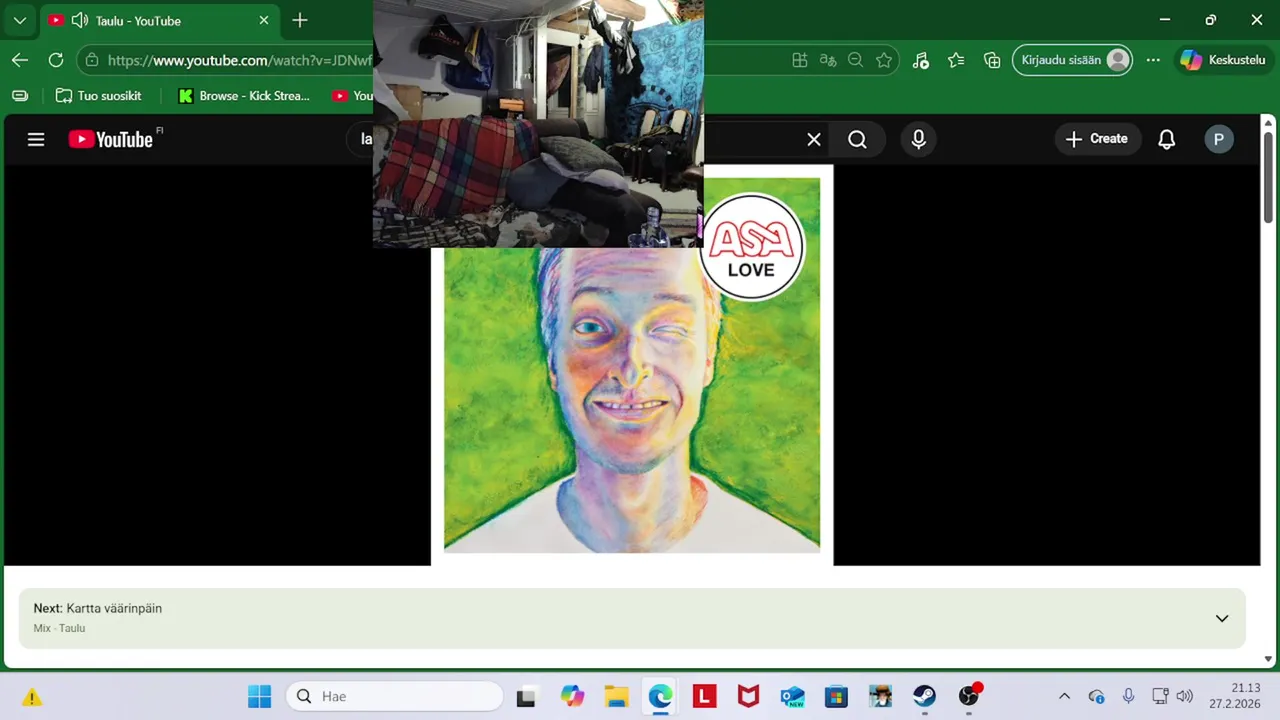Open a new browser tab
1280x720 pixels.
click(300, 21)
